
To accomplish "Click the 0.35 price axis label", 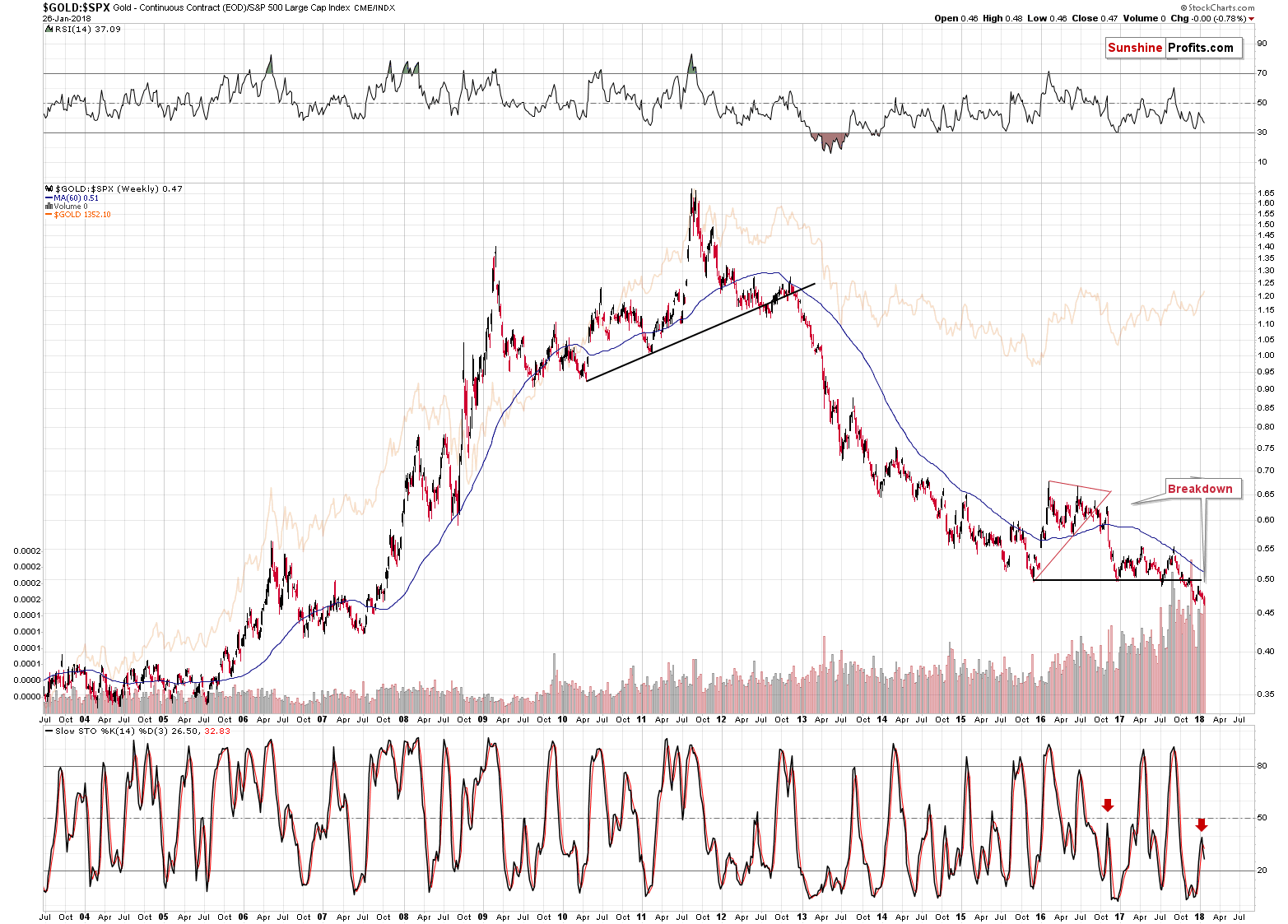I will [x=1266, y=694].
